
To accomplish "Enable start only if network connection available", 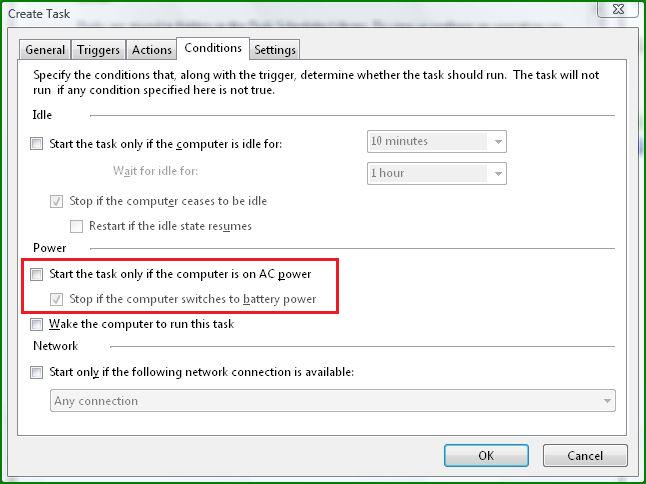I will click(x=37, y=372).
